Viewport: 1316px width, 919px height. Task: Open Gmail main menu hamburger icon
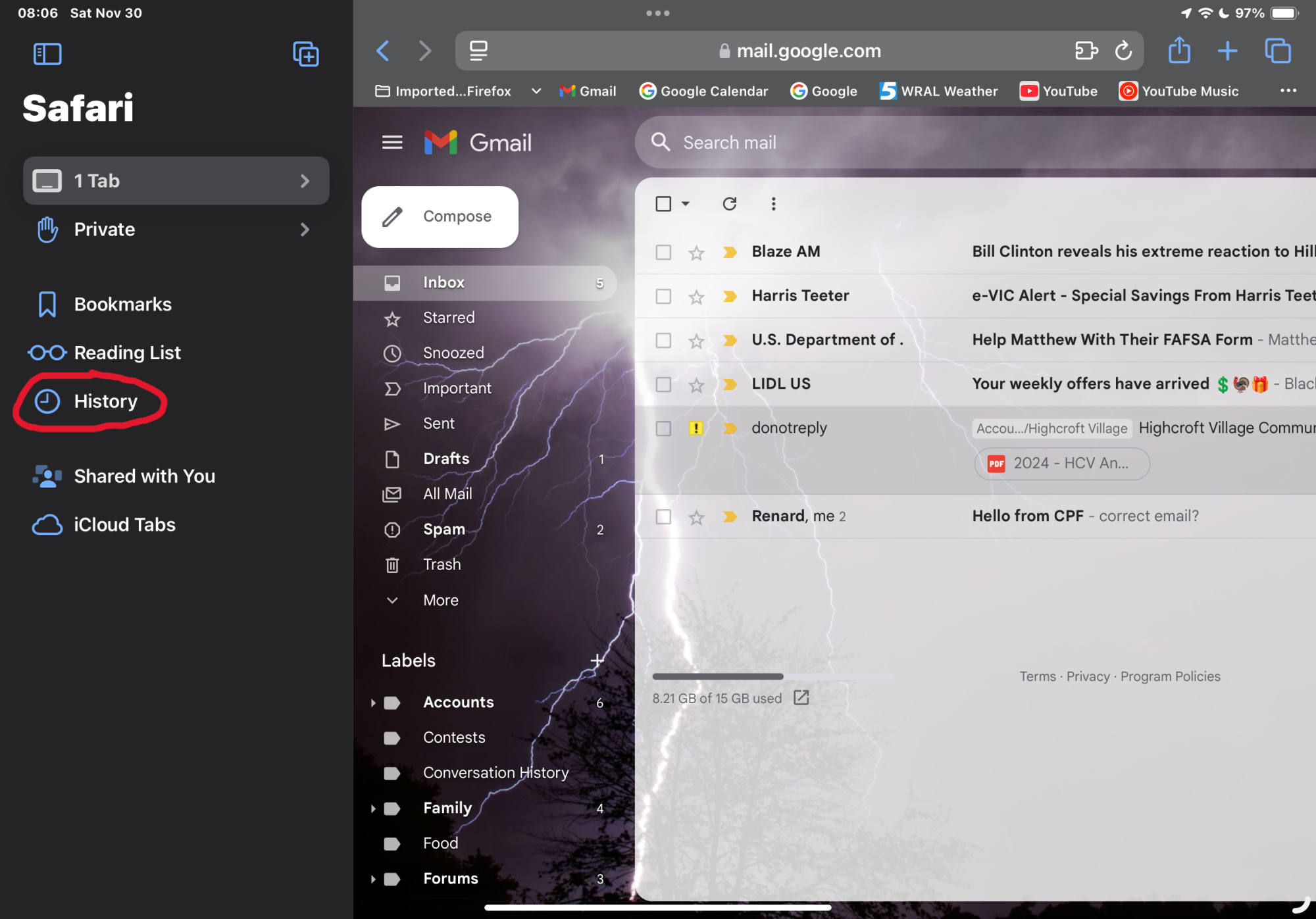click(392, 142)
